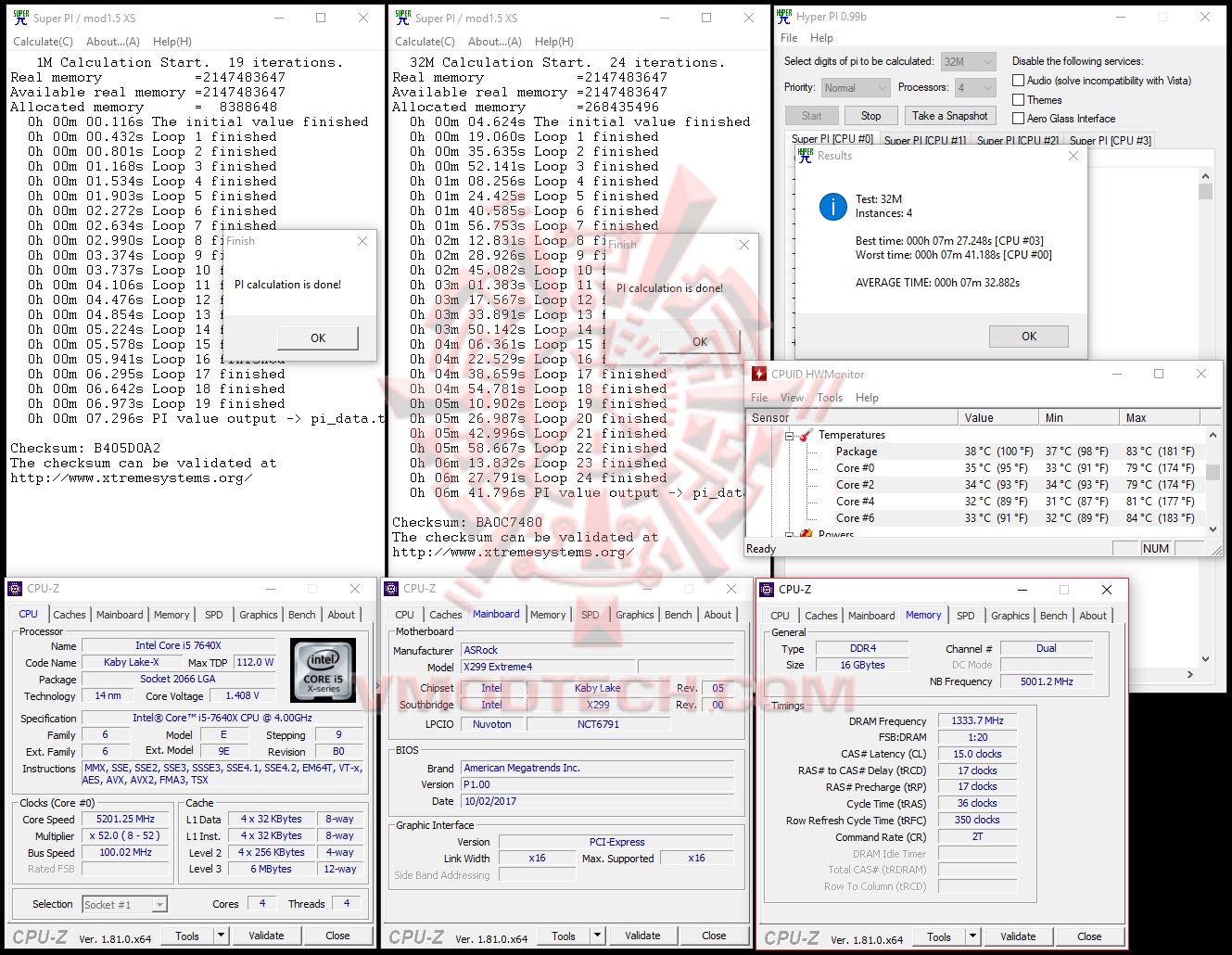Click the DRAM Frequency value 1333.7 MHz
The image size is (1232, 955).
(x=977, y=720)
